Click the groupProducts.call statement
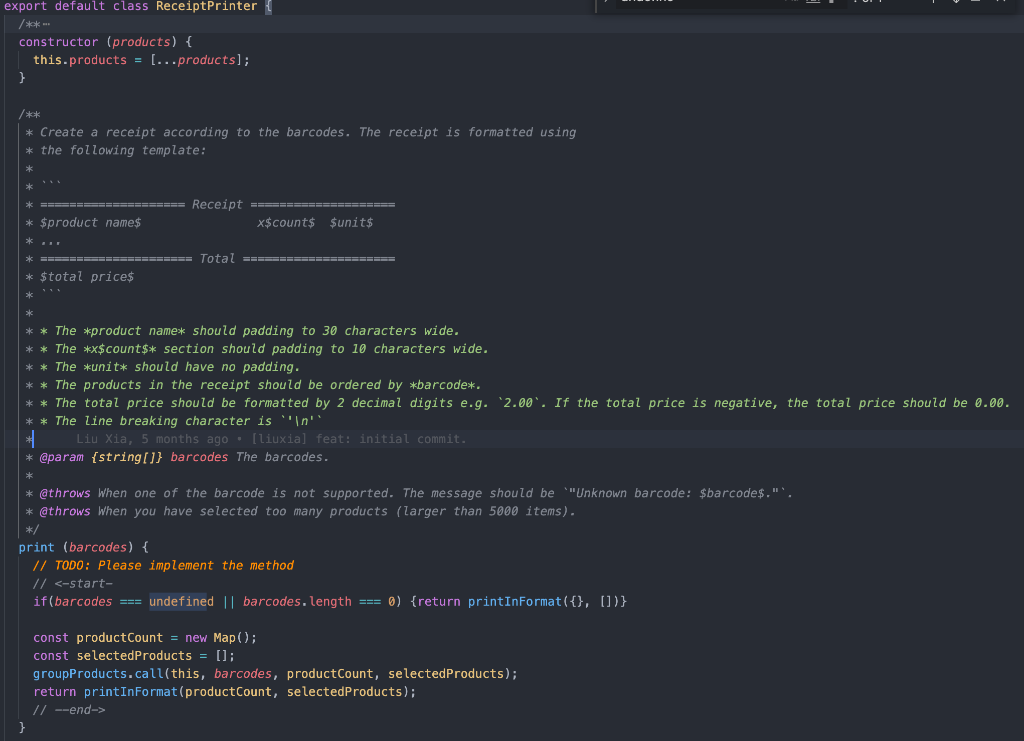This screenshot has height=741, width=1024. [100, 673]
